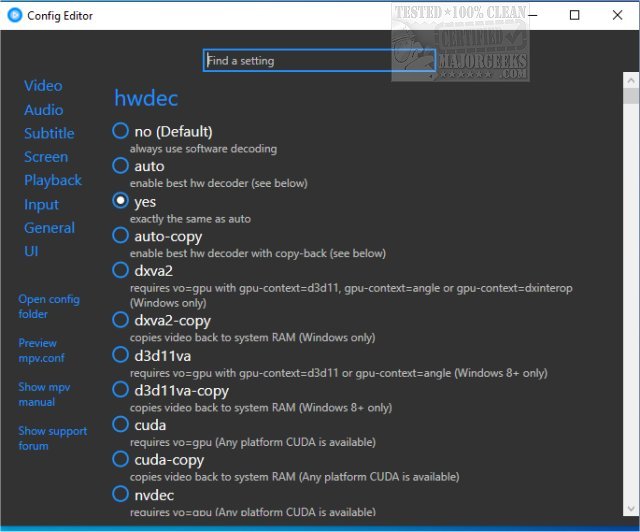Click 'requires vo=gpu (Any platform CUDA is available)' under cuda
The height and width of the screenshot is (532, 640).
253,442
